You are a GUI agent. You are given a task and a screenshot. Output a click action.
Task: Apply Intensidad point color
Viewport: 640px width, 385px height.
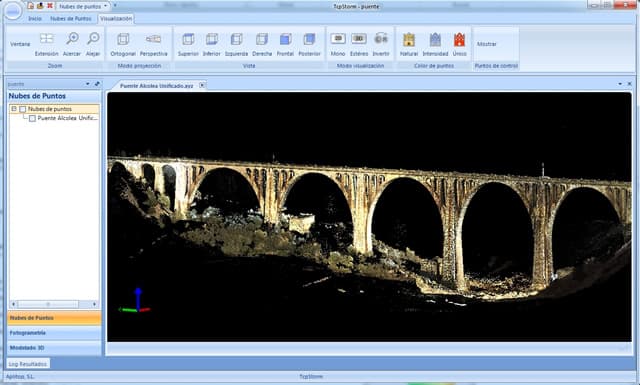(x=435, y=44)
